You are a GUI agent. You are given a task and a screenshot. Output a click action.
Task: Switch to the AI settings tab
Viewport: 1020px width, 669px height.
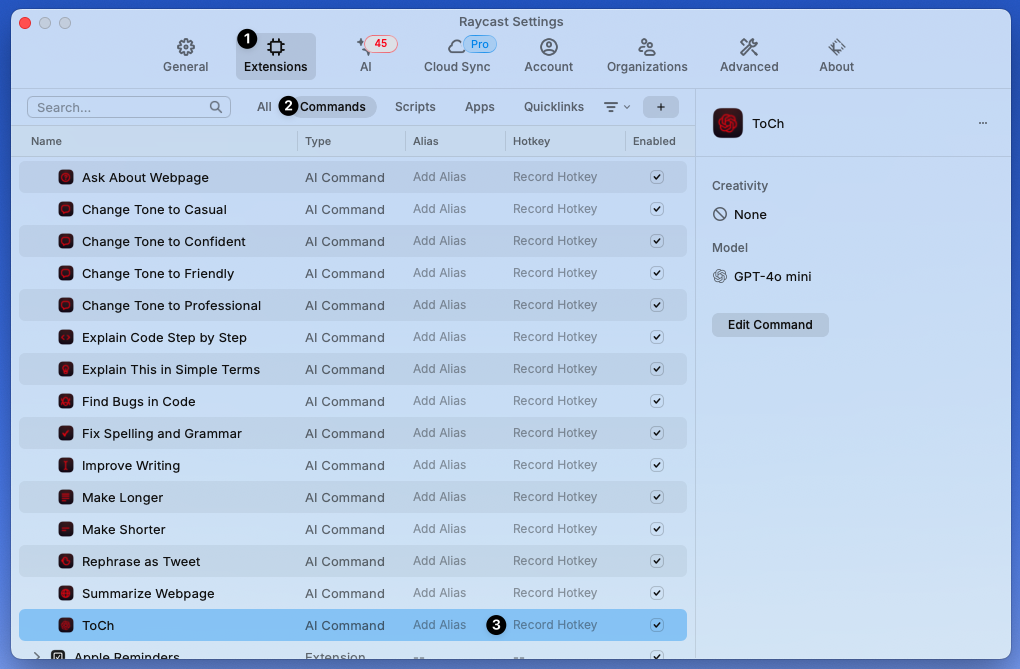[x=366, y=56]
